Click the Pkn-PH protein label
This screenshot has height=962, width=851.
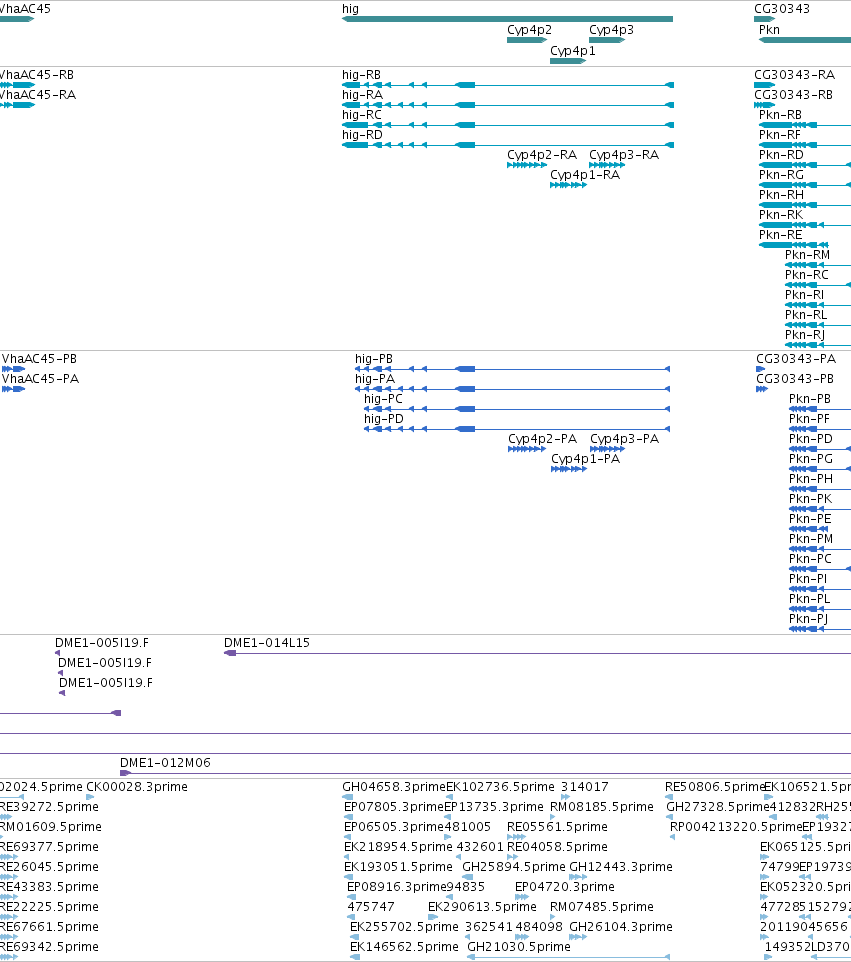click(811, 479)
